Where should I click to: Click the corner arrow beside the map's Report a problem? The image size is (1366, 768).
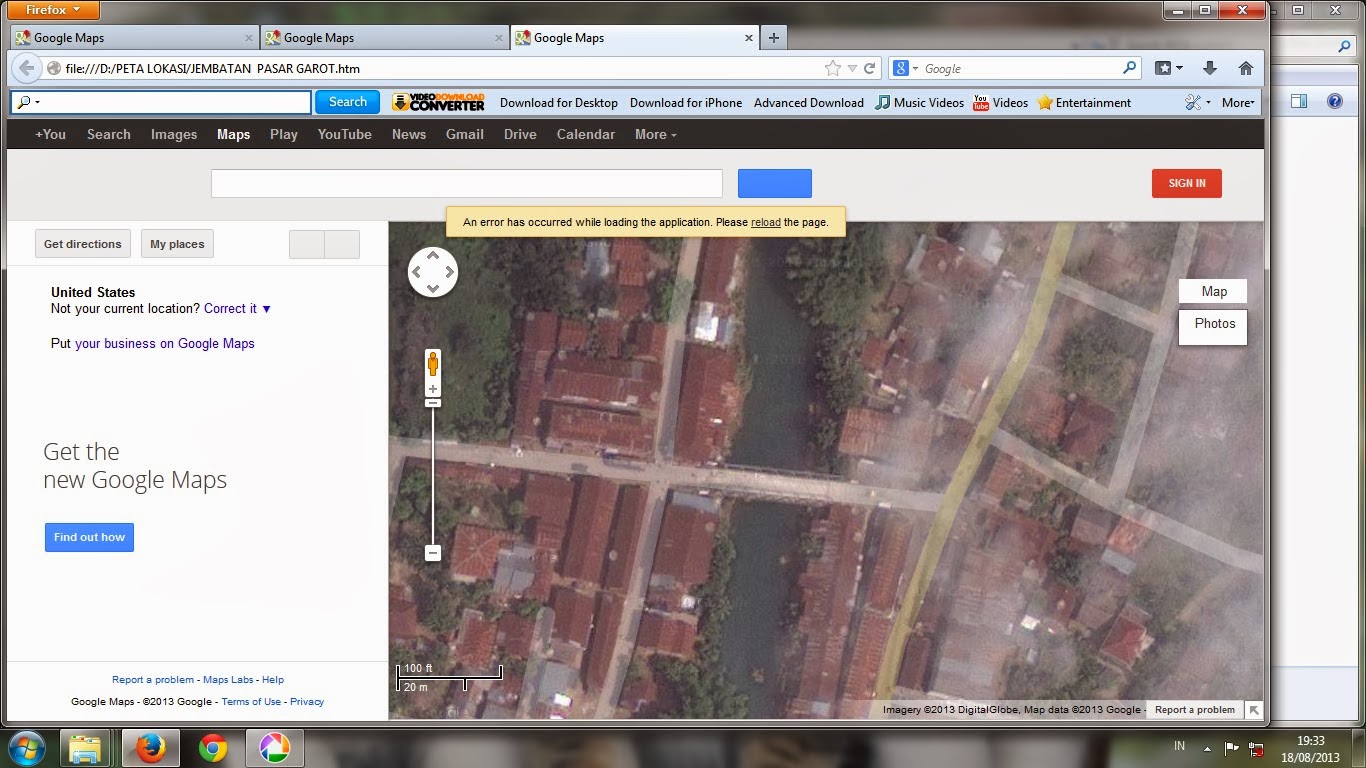point(1253,710)
